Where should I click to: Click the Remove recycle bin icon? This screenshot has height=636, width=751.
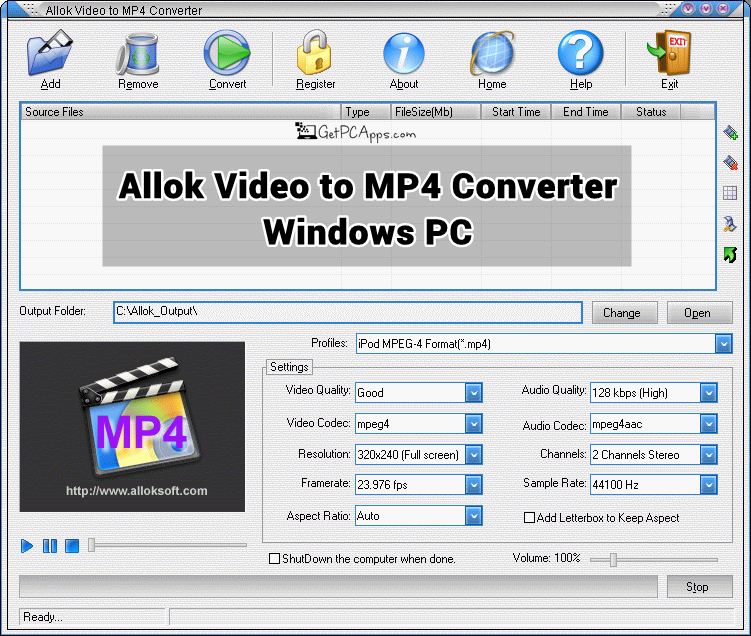pyautogui.click(x=137, y=54)
